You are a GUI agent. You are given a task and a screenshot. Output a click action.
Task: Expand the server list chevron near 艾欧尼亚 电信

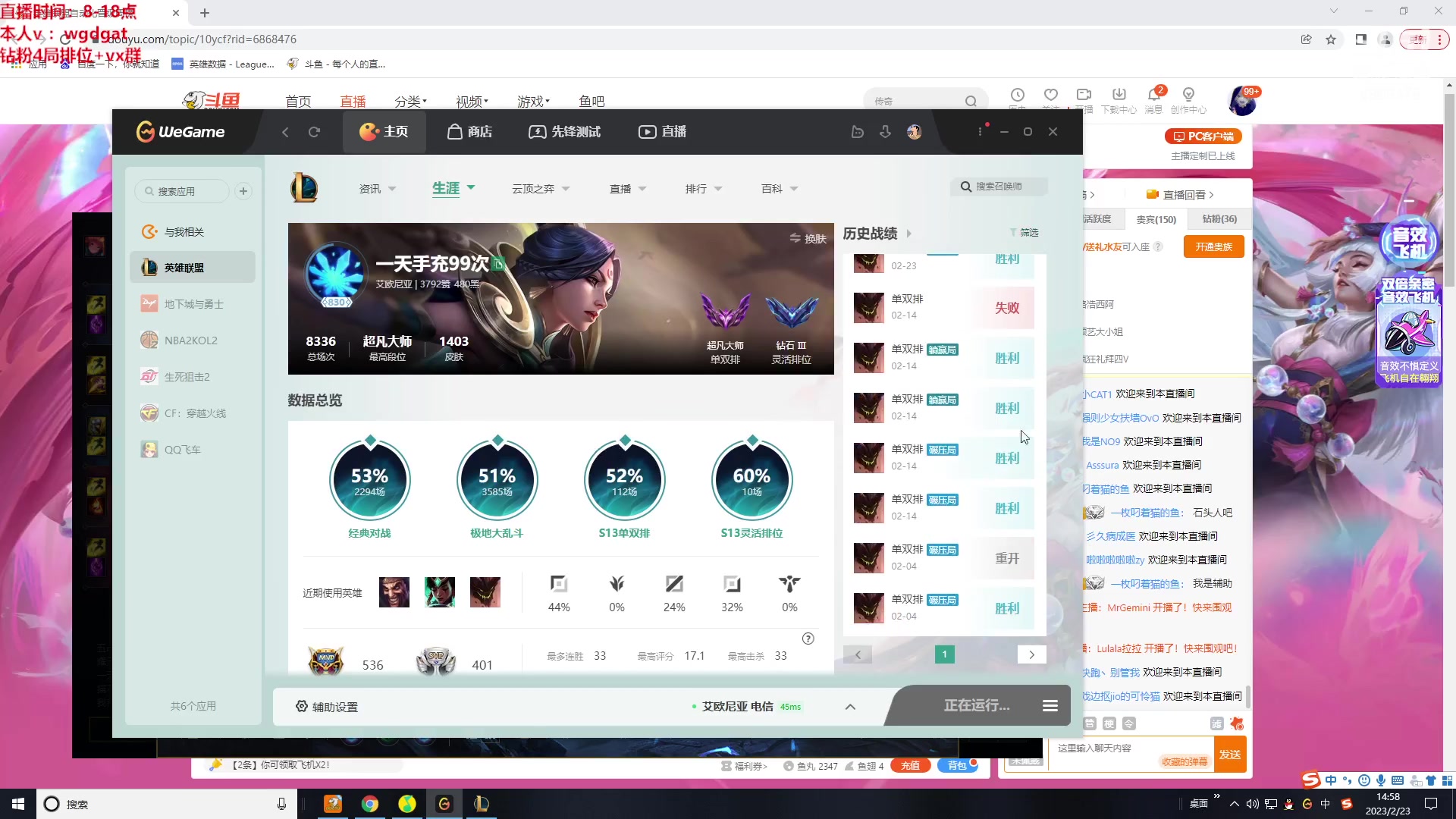coord(850,707)
